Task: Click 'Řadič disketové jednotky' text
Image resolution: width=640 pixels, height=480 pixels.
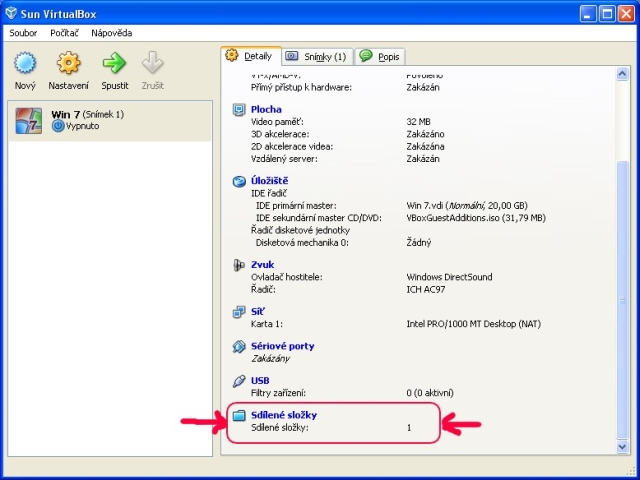Action: pos(300,230)
